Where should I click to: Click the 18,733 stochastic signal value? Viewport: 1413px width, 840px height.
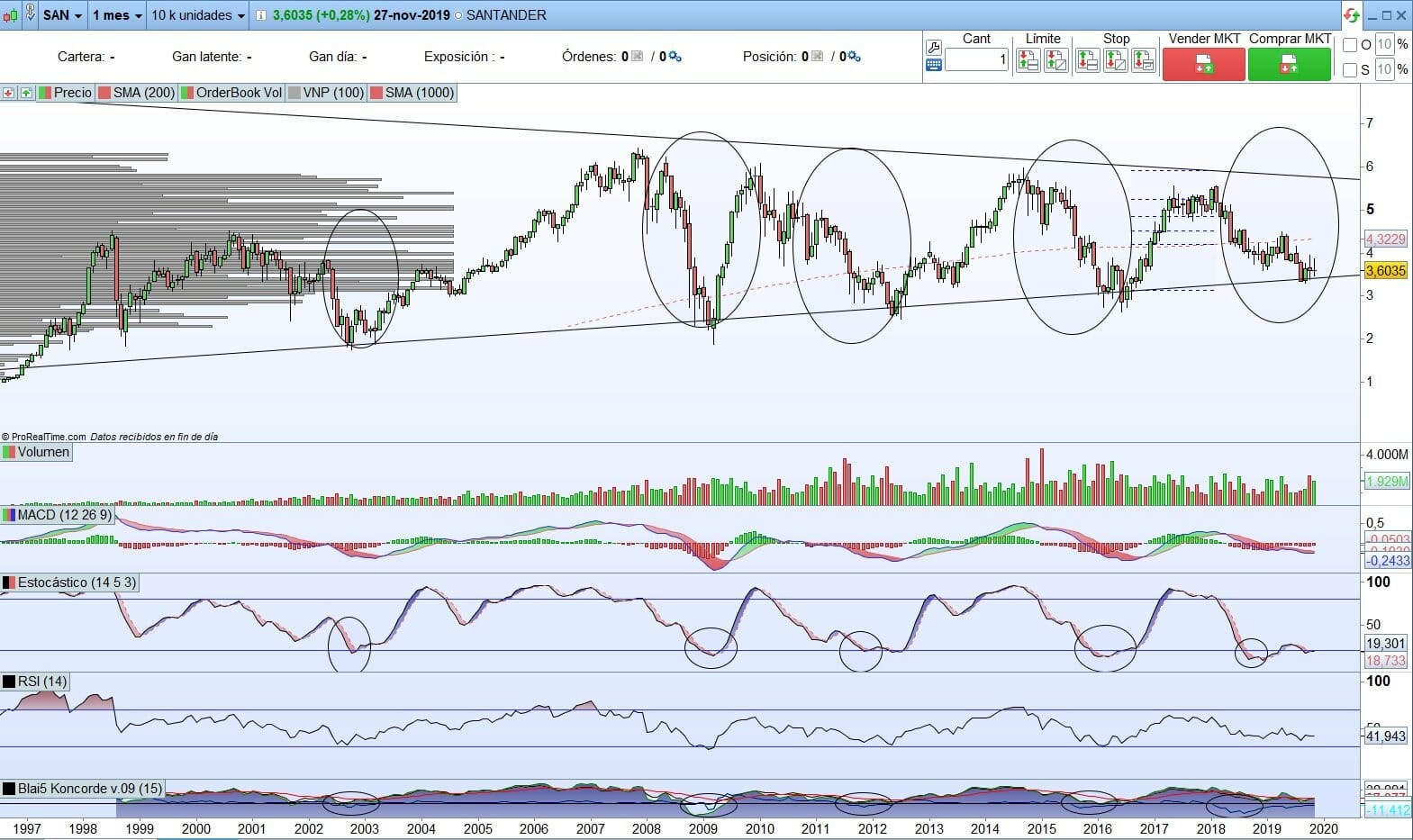click(1385, 661)
